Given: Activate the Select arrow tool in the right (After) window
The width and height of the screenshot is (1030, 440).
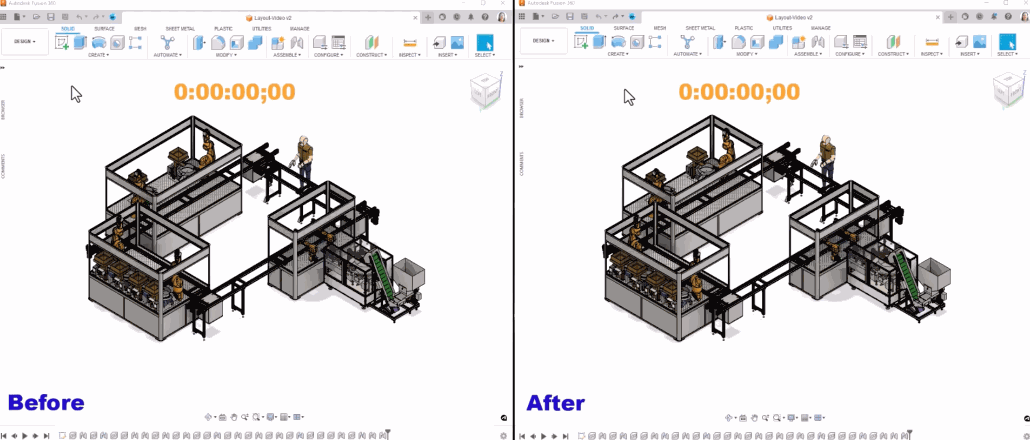Looking at the screenshot, I should point(1007,43).
